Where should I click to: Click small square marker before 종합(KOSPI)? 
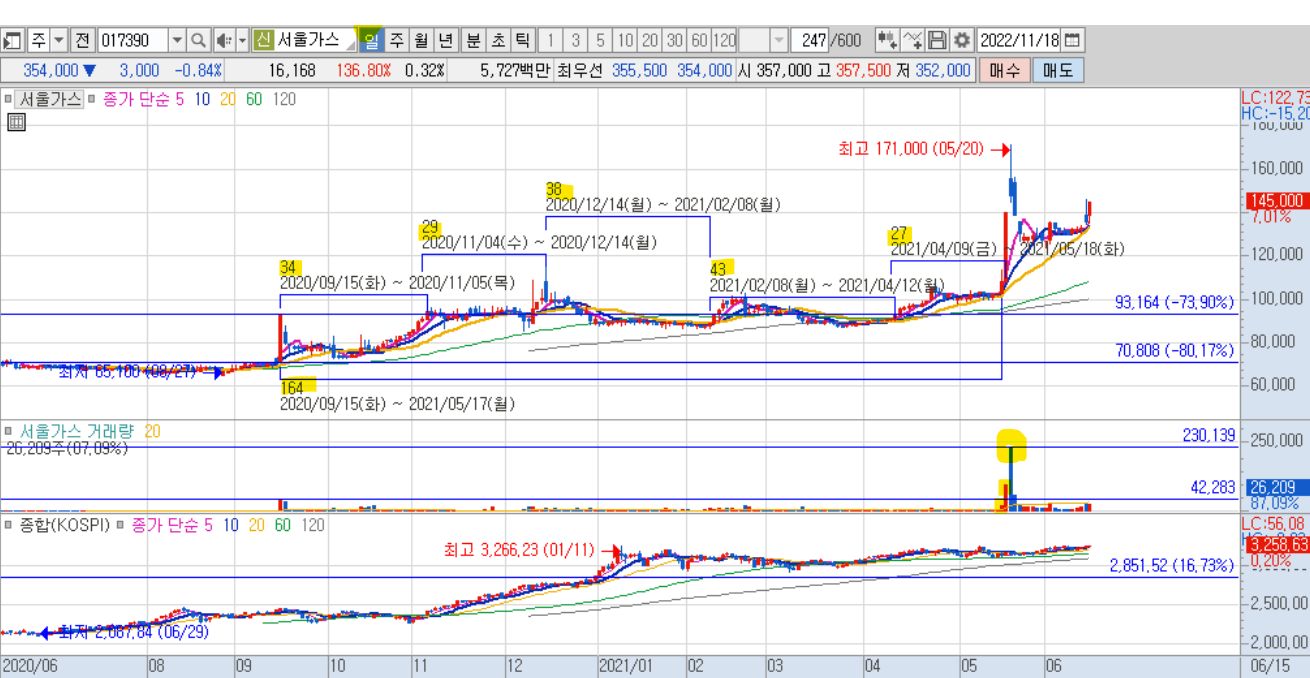(x=9, y=524)
